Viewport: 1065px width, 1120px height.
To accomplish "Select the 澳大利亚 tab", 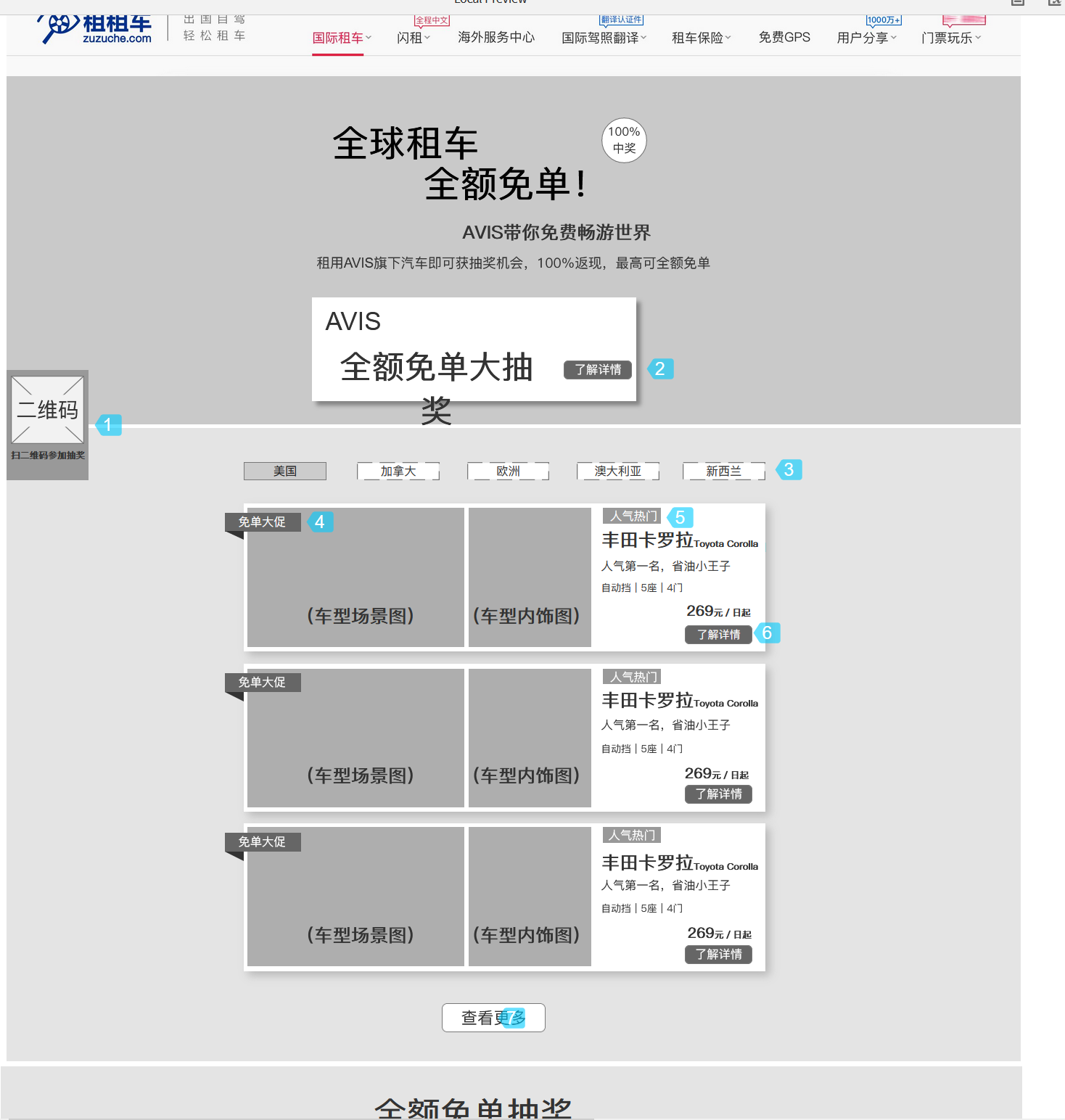I will pos(618,472).
